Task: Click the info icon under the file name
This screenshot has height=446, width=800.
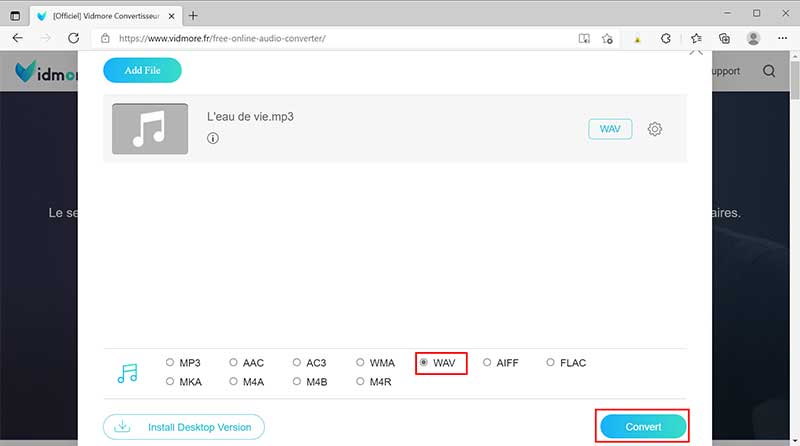Action: (213, 139)
